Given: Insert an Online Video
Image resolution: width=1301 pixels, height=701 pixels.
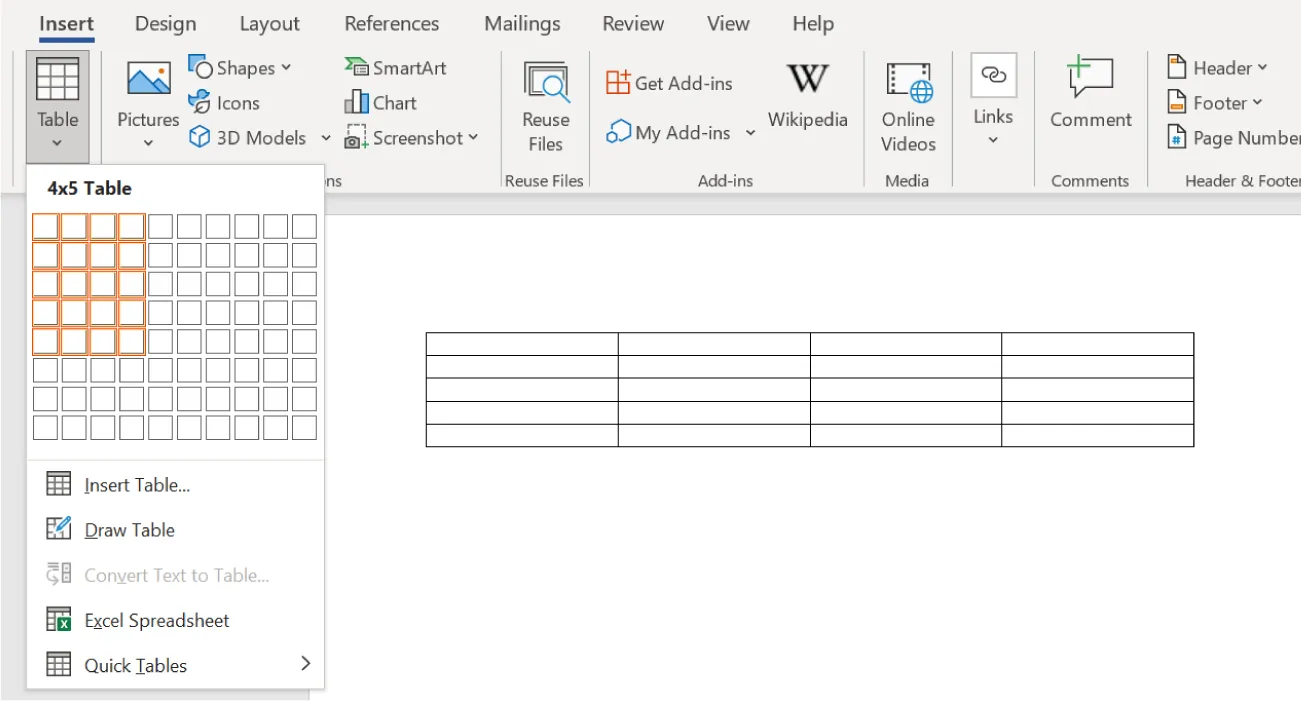Looking at the screenshot, I should tap(907, 105).
